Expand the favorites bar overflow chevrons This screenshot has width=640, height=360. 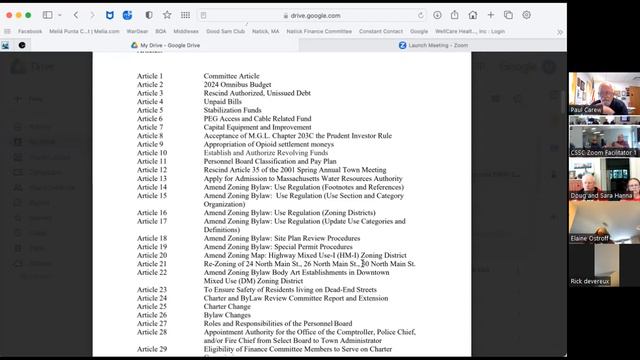[560, 32]
